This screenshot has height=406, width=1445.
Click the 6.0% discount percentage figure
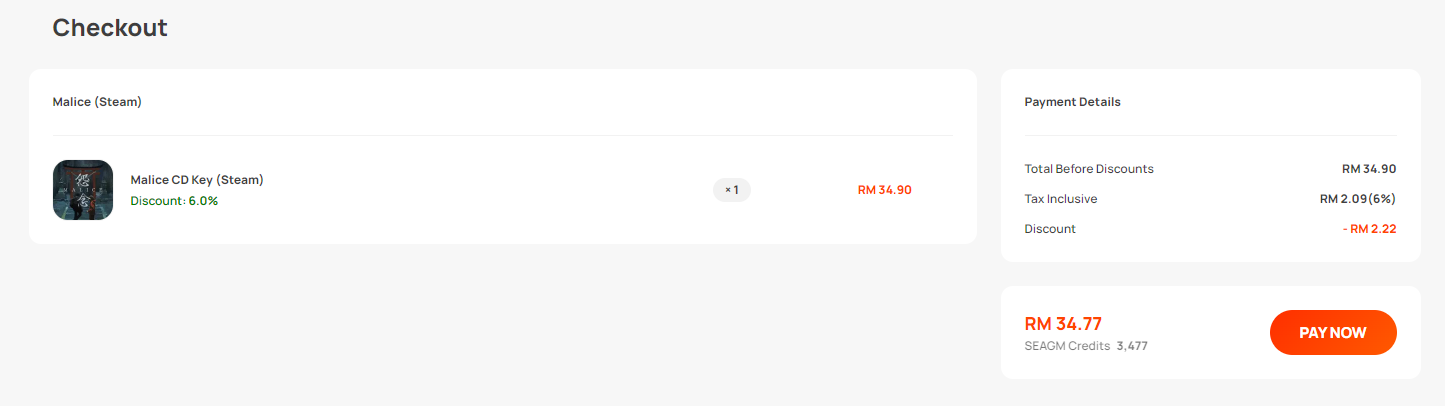point(203,201)
